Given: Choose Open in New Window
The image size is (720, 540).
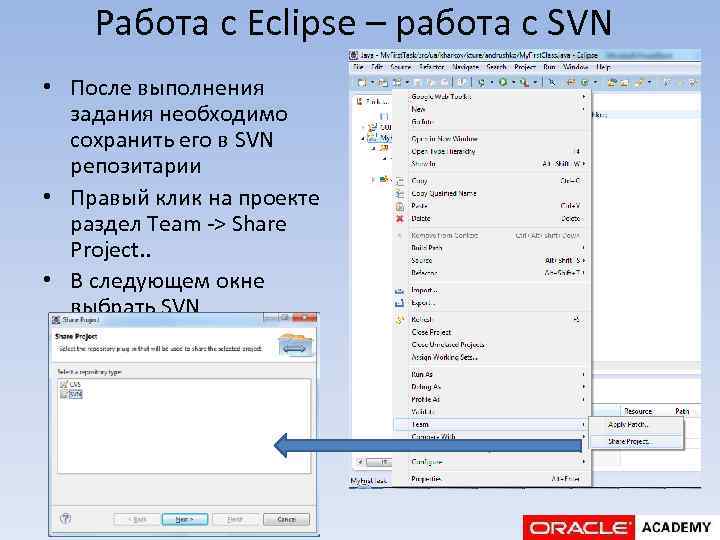Looking at the screenshot, I should [491, 139].
